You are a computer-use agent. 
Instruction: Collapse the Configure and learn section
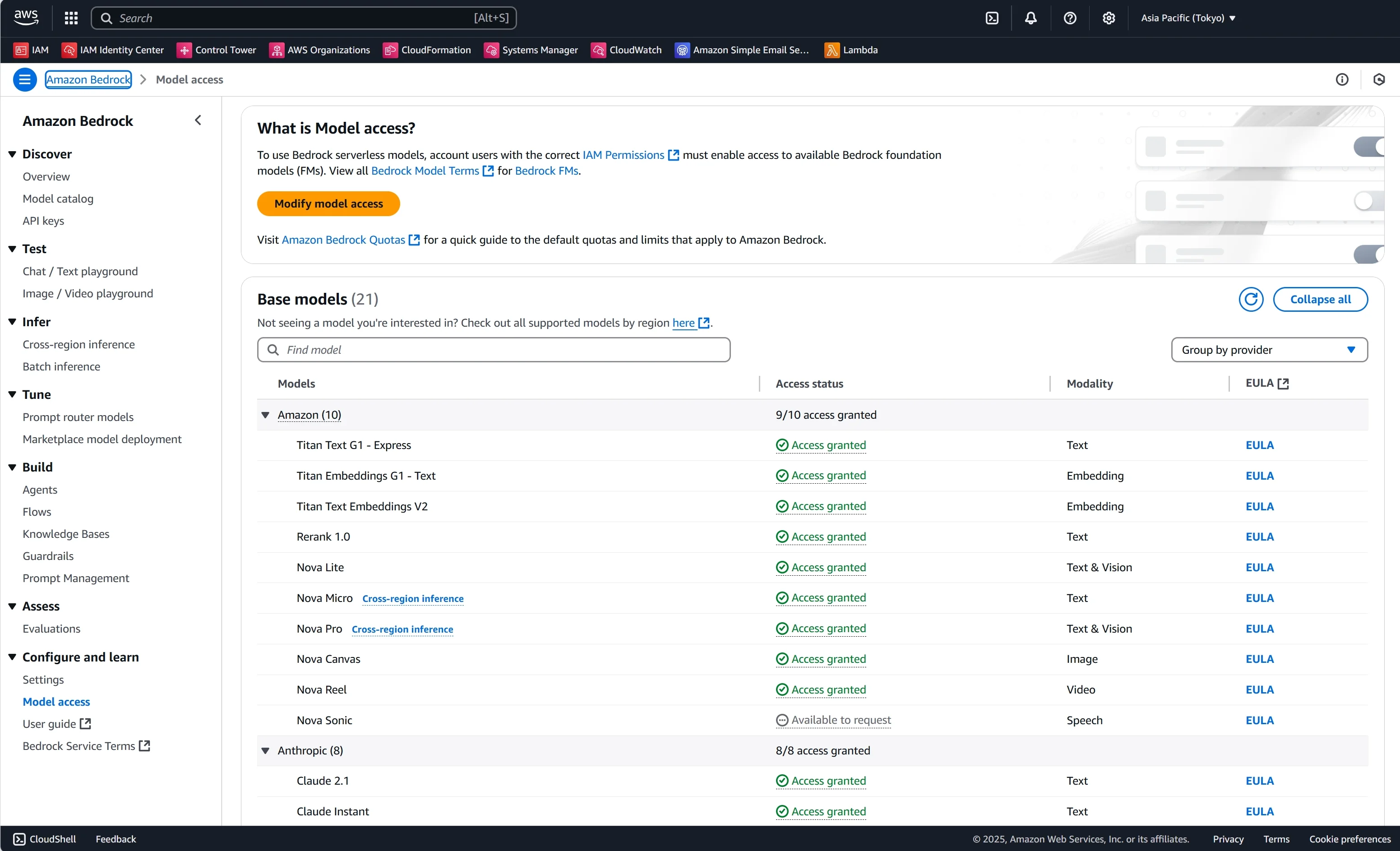tap(13, 657)
